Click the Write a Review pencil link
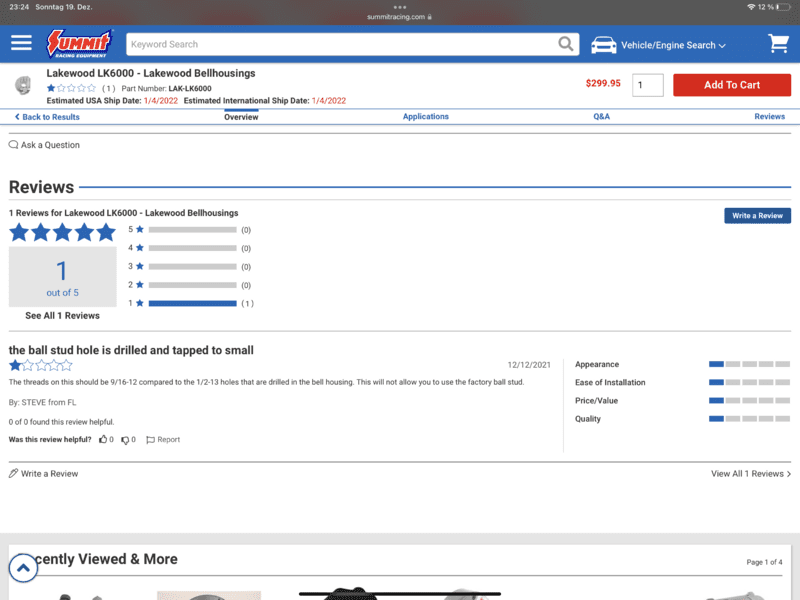Image resolution: width=800 pixels, height=600 pixels. point(43,473)
